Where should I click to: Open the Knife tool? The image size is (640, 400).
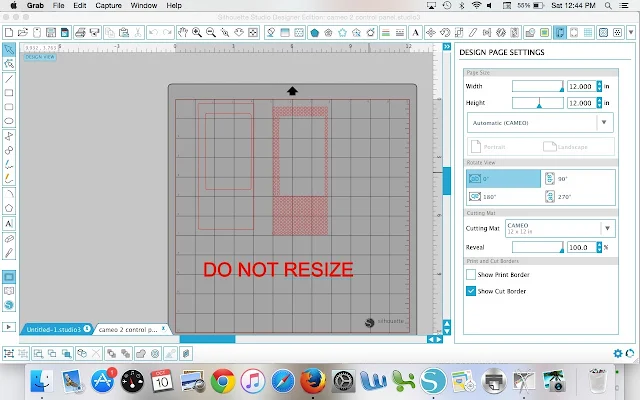click(x=9, y=253)
